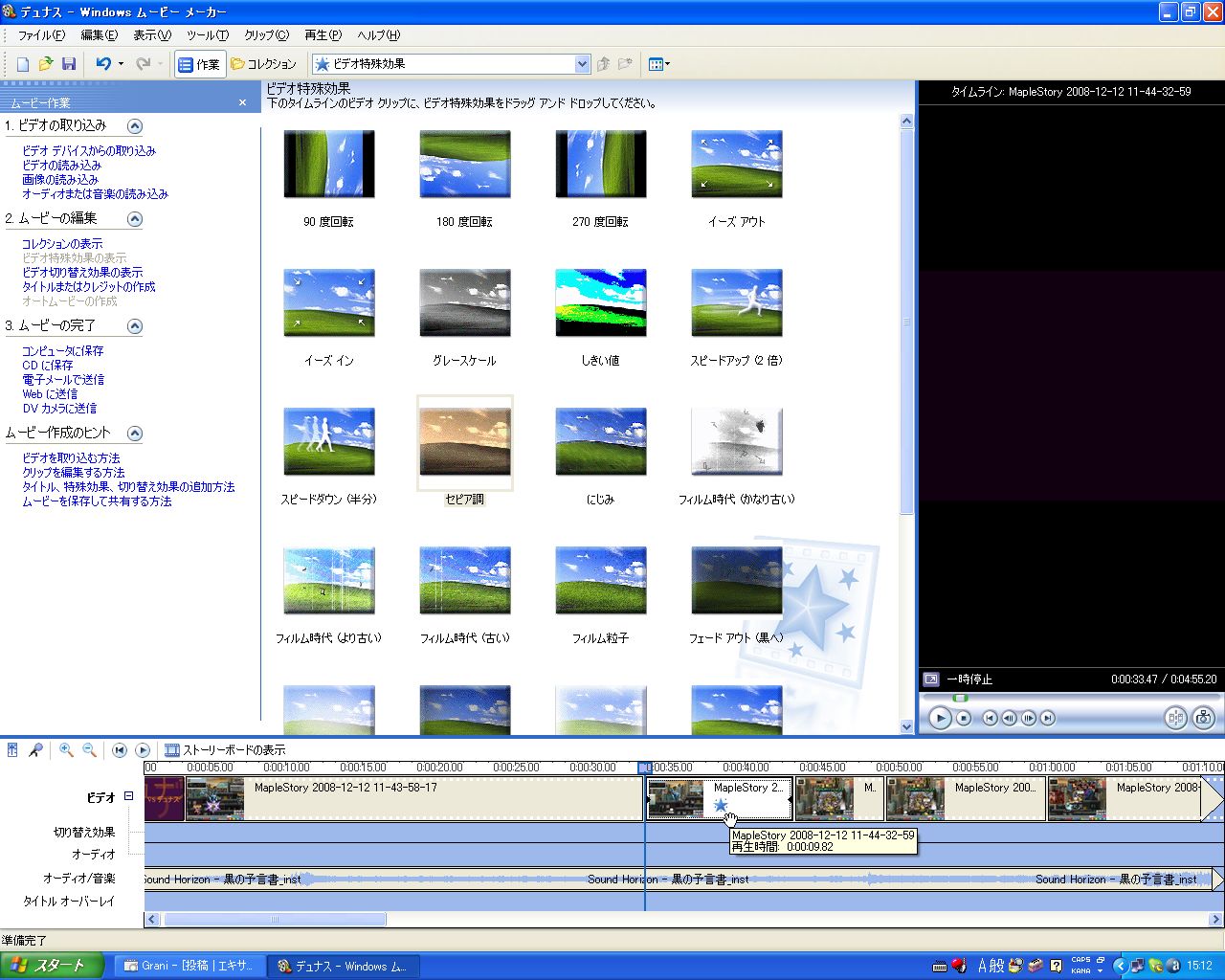Viewport: 1225px width, 980px height.
Task: Collapse the ビデオ track in the timeline
Action: tap(128, 796)
